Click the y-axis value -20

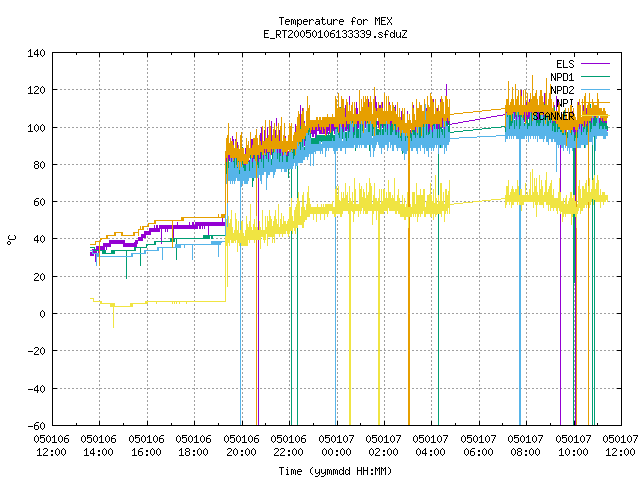pos(36,351)
